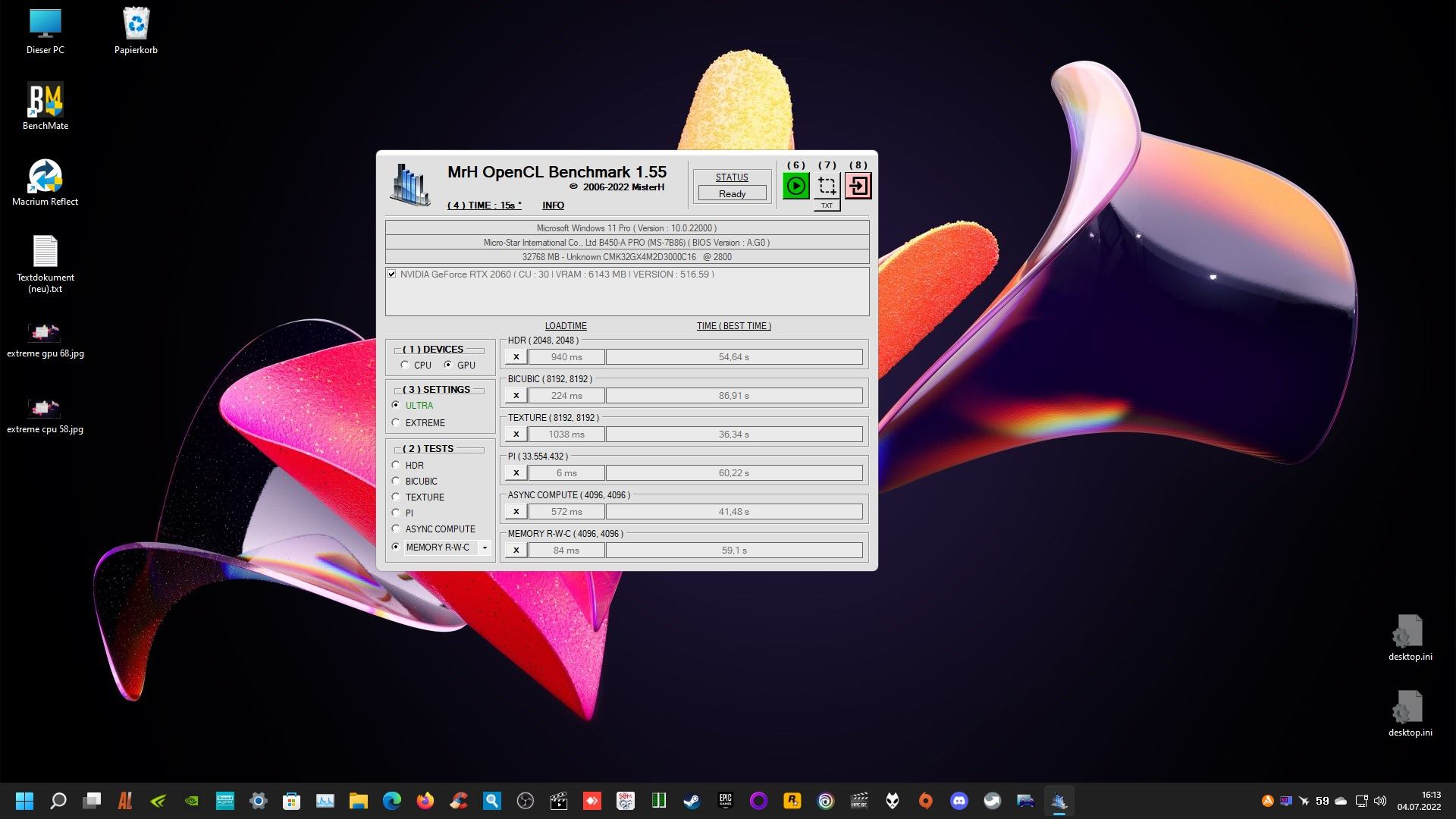Click the LOADTIME column header

coord(566,326)
